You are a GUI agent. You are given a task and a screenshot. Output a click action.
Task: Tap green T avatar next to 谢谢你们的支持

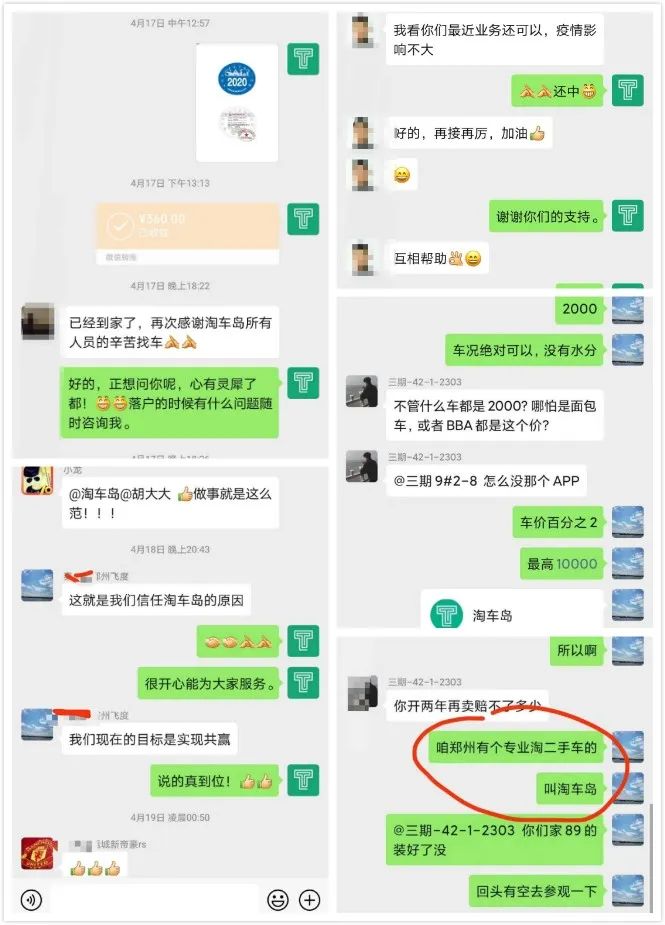tap(628, 215)
